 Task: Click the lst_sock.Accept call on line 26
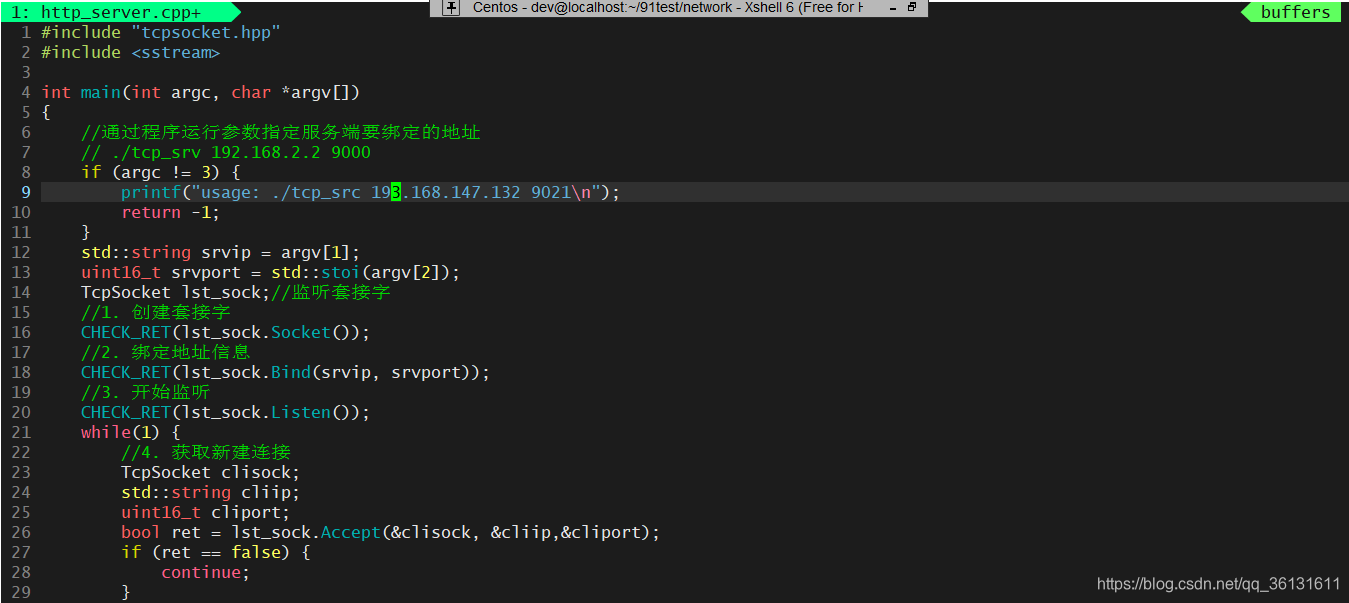point(446,532)
